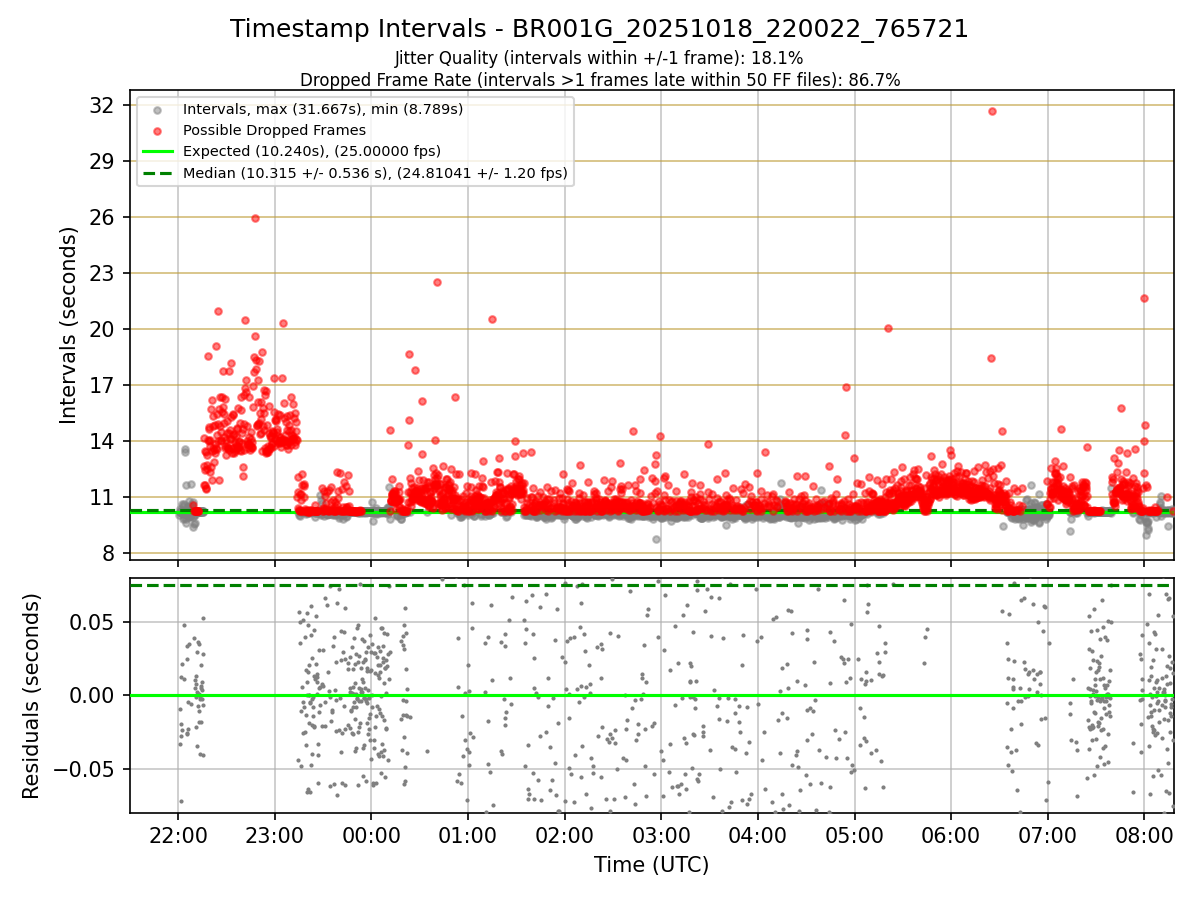Click the '08:00' x-axis tick label
Screen dimensions: 1200x900
pos(1144,835)
